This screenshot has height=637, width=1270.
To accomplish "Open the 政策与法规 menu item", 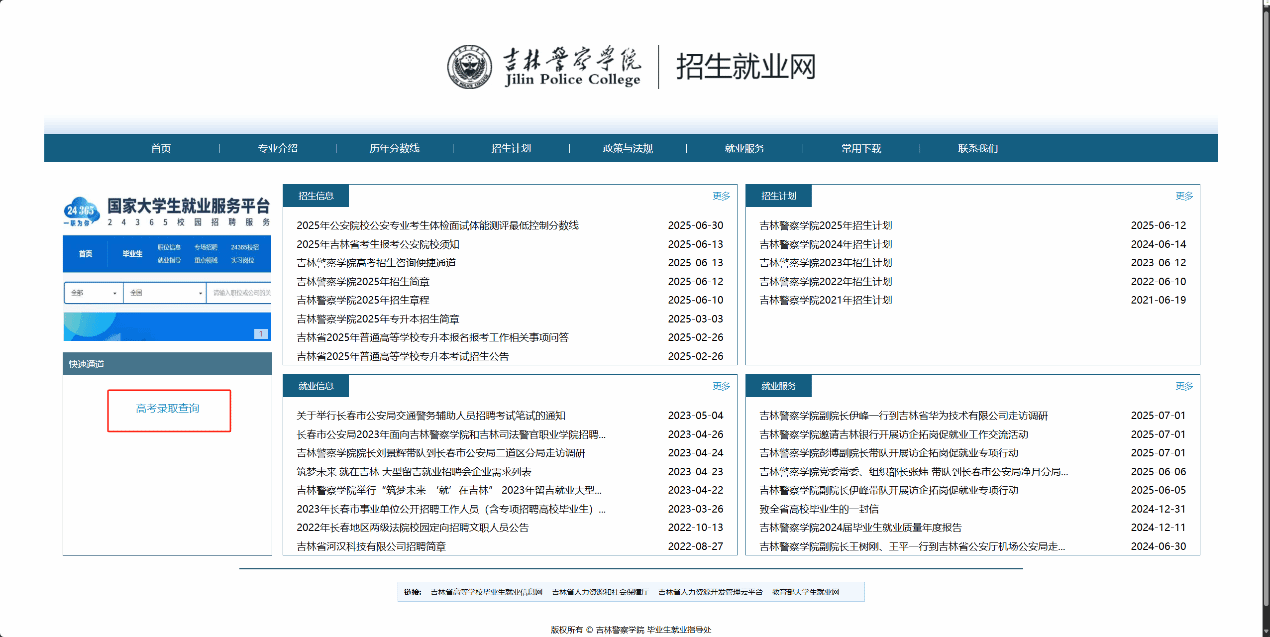I will tap(628, 148).
